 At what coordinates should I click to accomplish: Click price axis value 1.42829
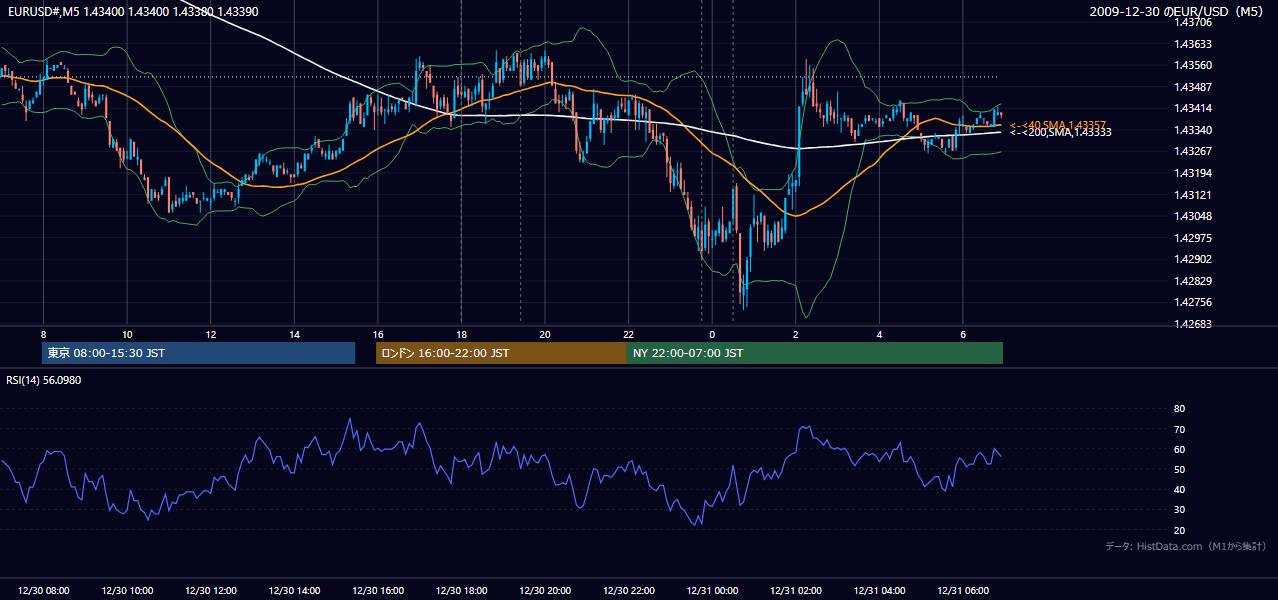click(1193, 281)
